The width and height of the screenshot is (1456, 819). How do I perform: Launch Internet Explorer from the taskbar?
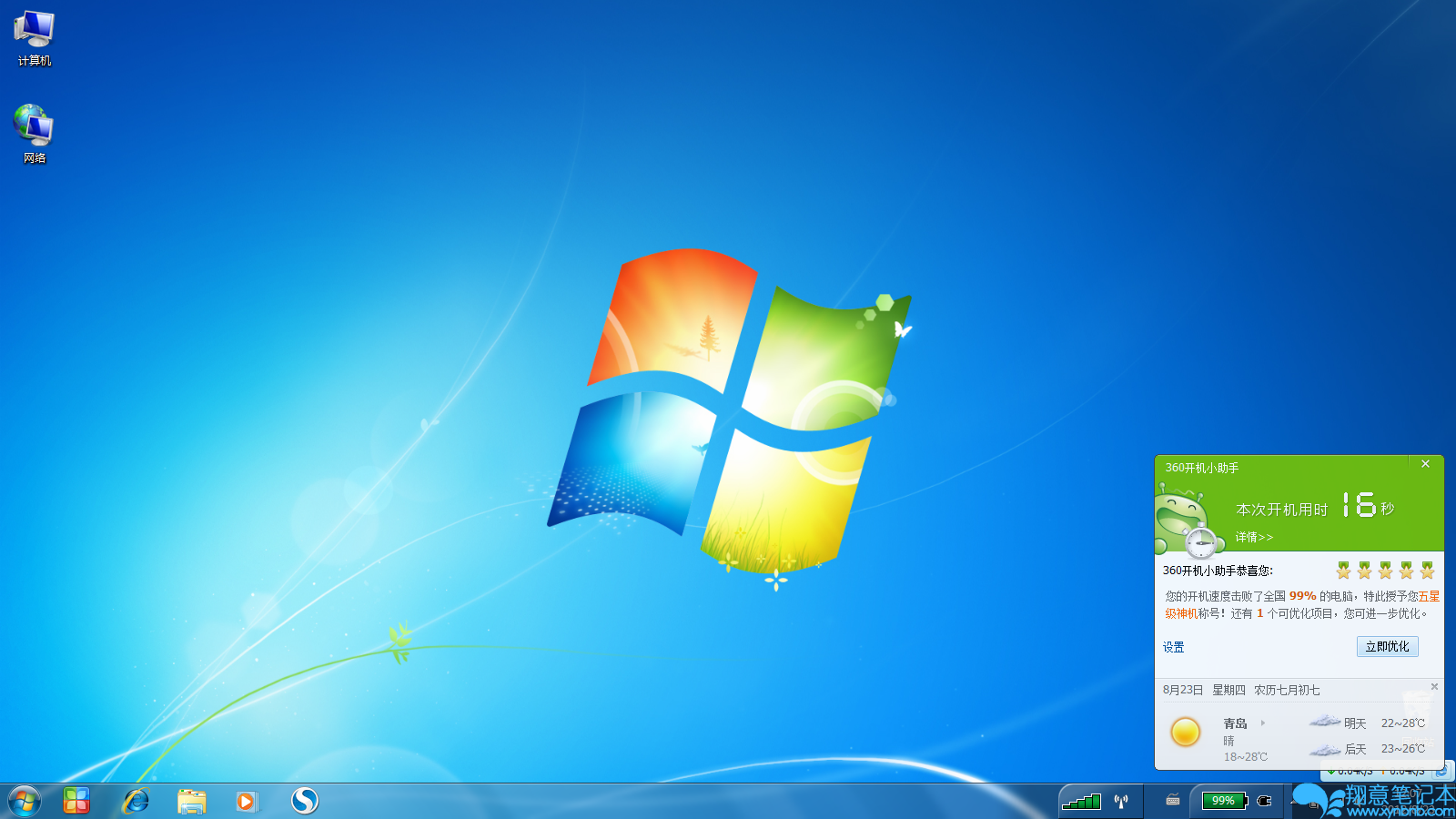point(136,801)
